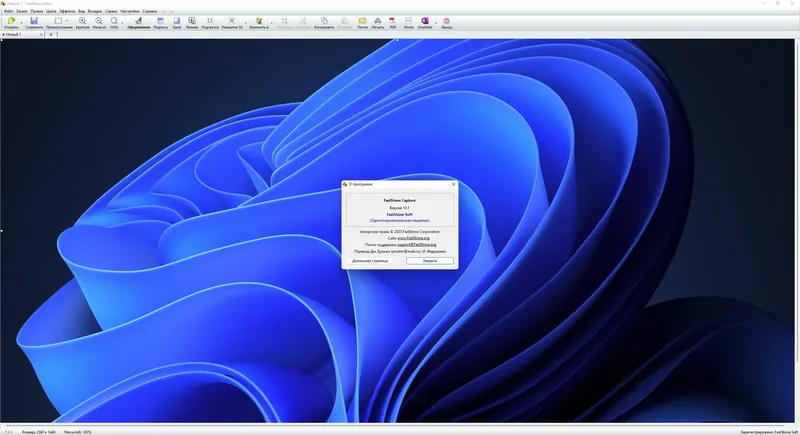Open the www.FastStone.org link

[x=413, y=238]
